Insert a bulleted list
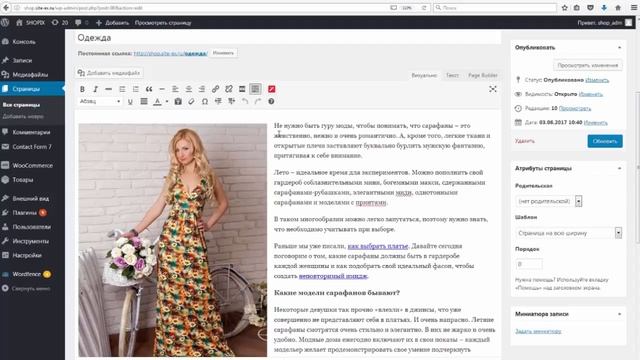 pos(122,89)
